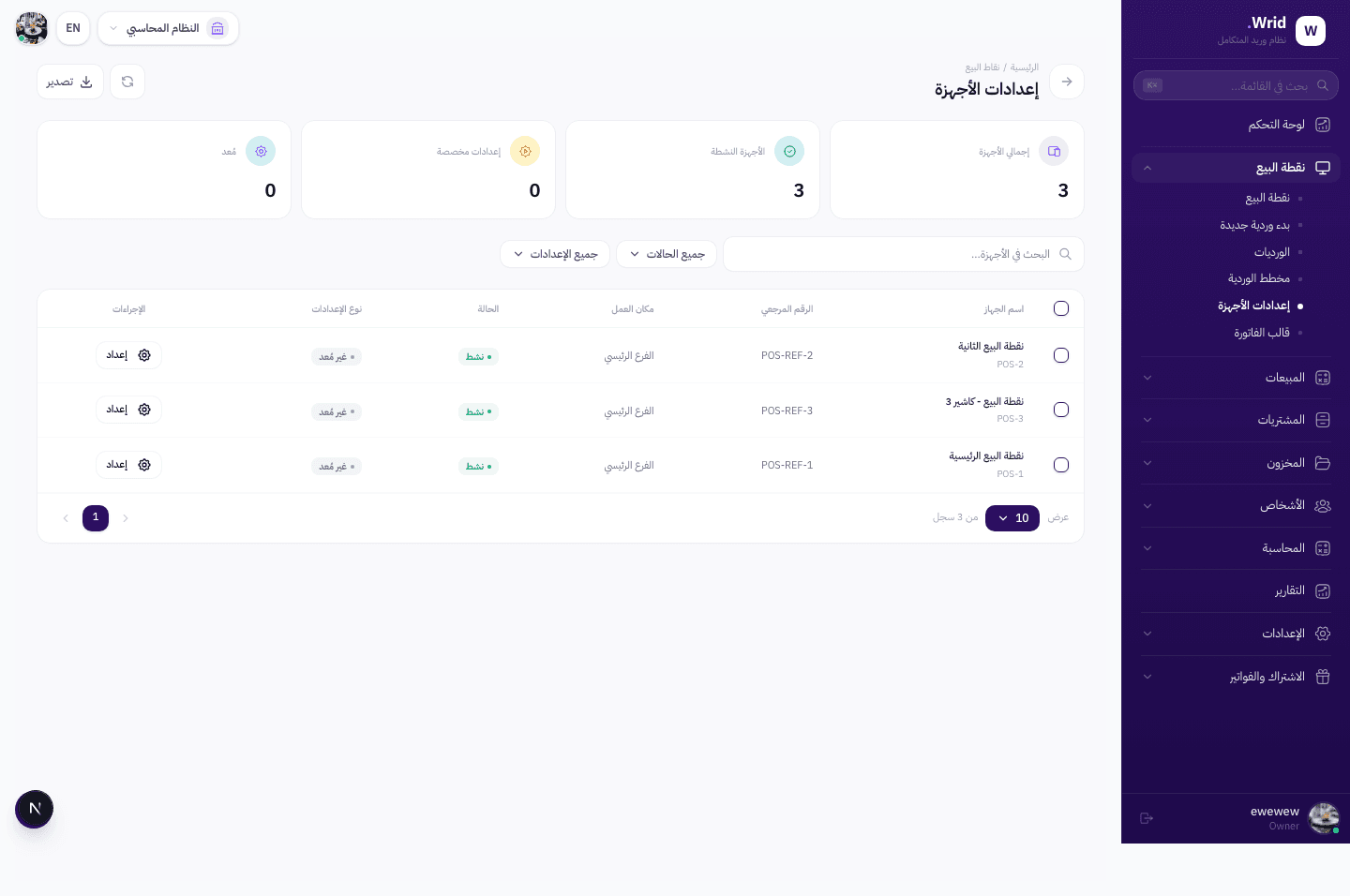Image resolution: width=1350 pixels, height=896 pixels.
Task: Click the Wrid logo icon in the sidebar
Action: click(1310, 31)
